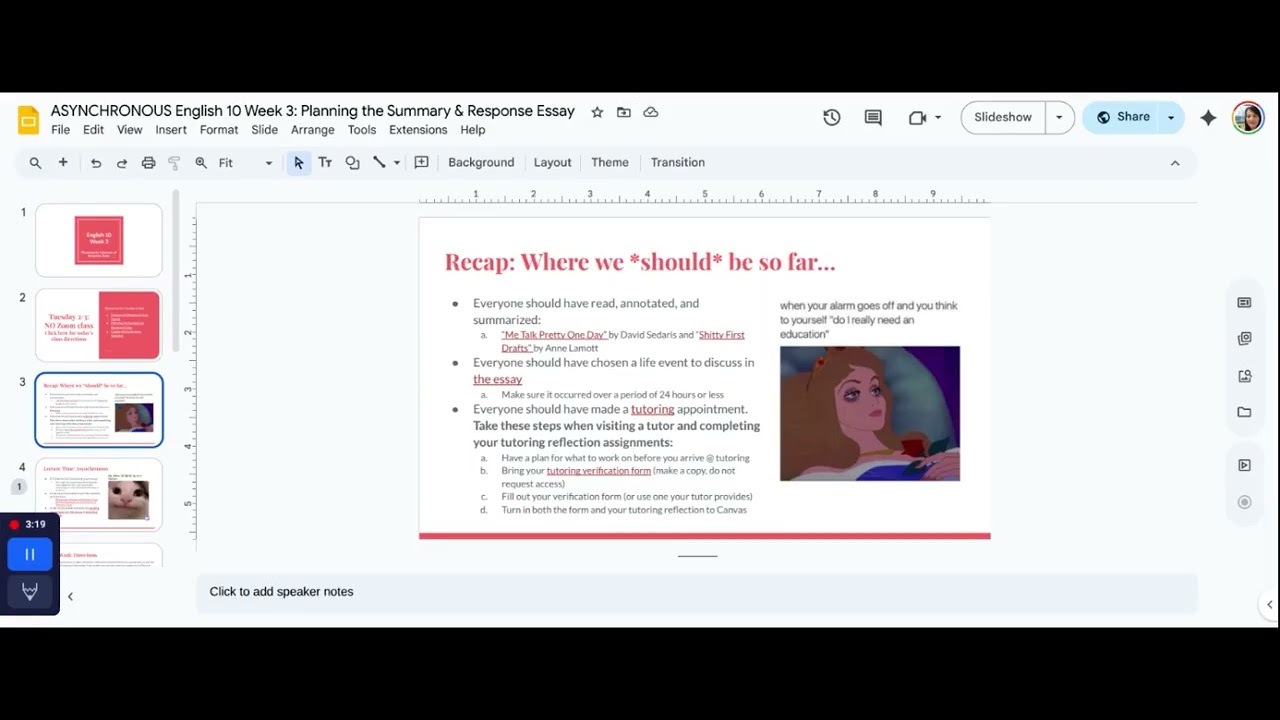The width and height of the screenshot is (1280, 720).
Task: Insert a comment from the toolbar
Action: click(x=421, y=162)
